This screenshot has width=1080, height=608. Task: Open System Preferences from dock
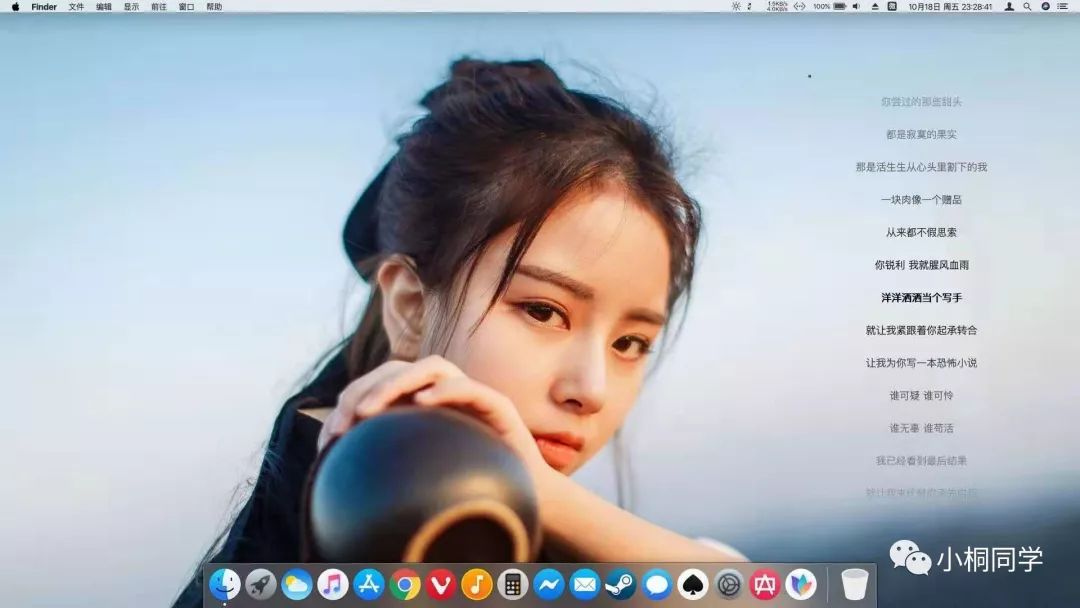coord(729,585)
